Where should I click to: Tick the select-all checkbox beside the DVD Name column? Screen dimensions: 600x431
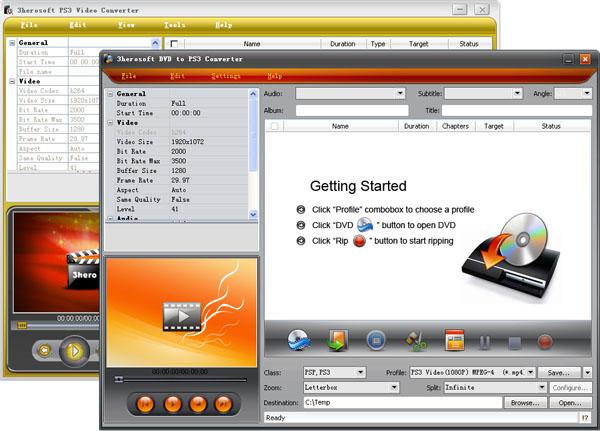click(x=274, y=126)
